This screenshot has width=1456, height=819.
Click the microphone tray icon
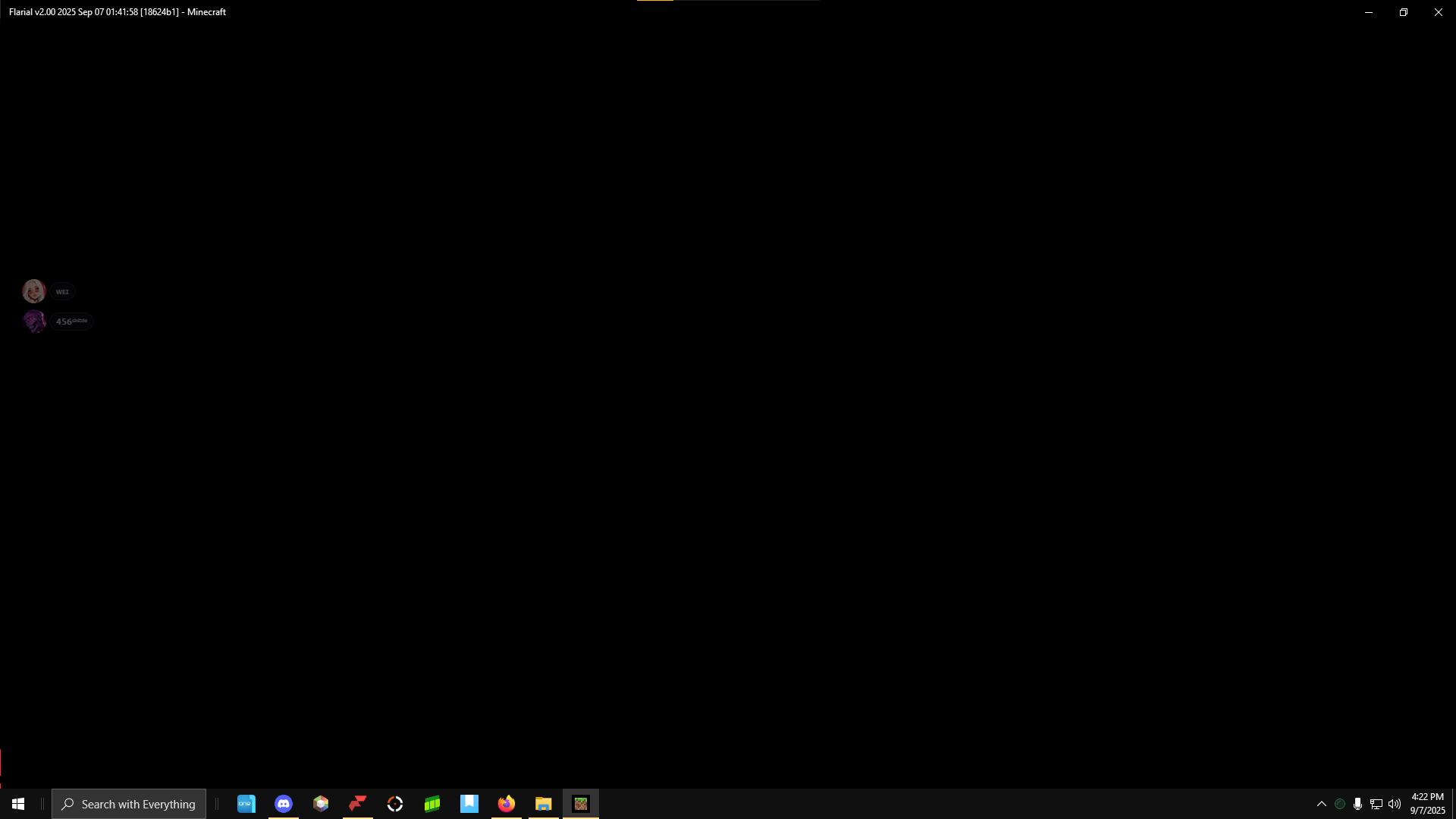(x=1357, y=804)
